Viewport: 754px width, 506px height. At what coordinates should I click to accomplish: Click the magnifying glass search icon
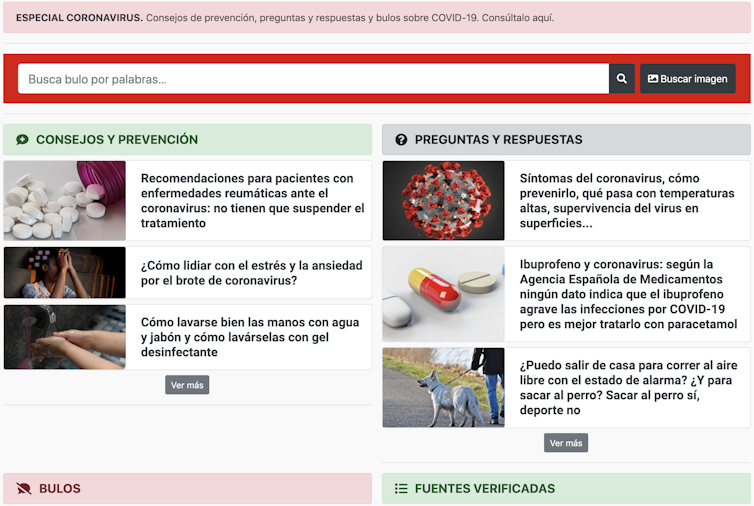point(621,79)
